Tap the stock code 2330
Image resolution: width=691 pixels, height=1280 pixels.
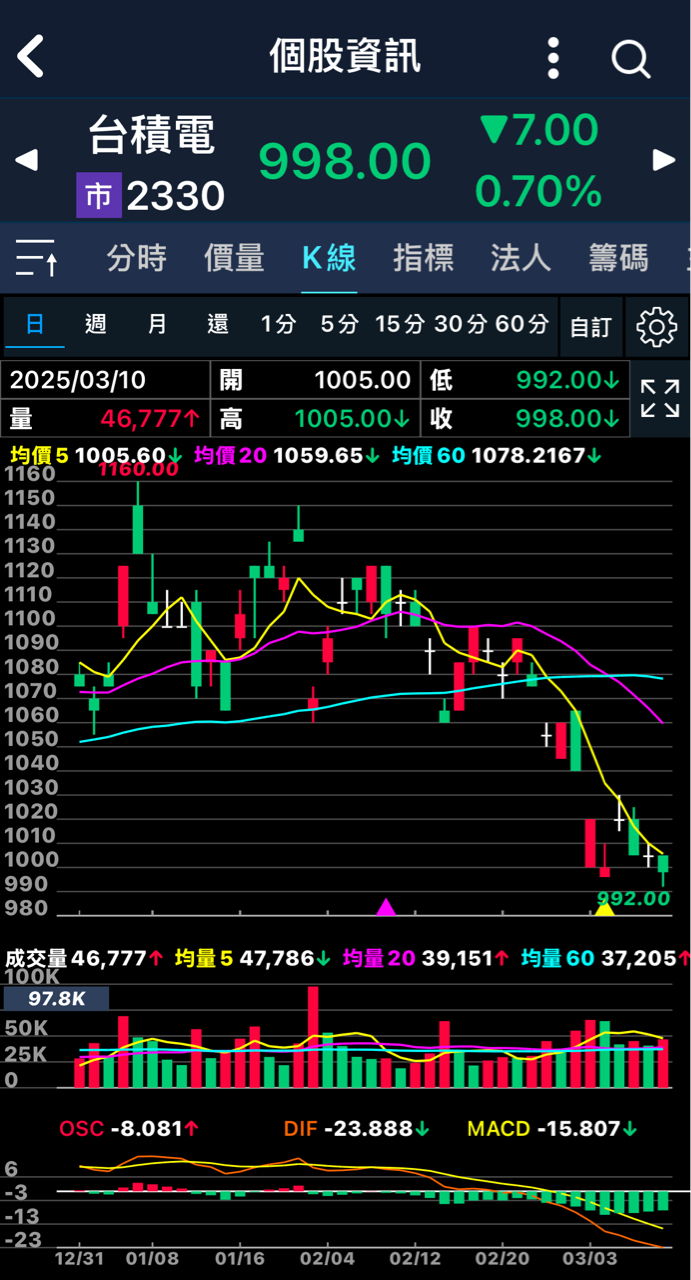click(175, 197)
